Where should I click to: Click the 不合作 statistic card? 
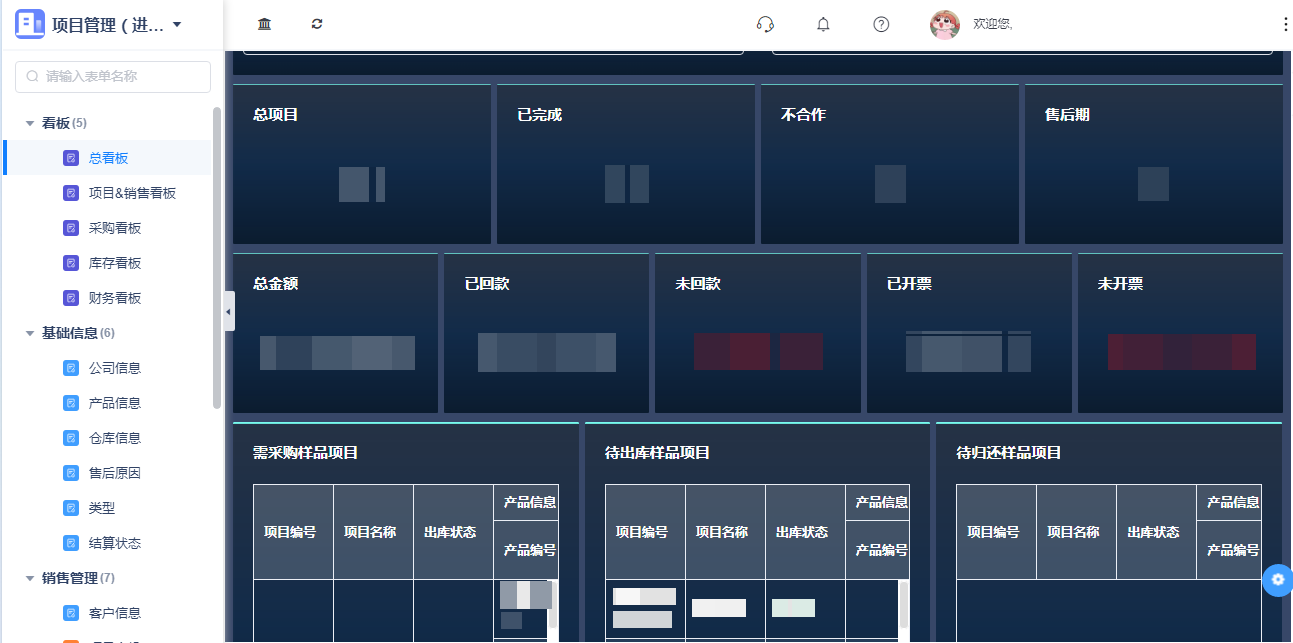pyautogui.click(x=890, y=164)
